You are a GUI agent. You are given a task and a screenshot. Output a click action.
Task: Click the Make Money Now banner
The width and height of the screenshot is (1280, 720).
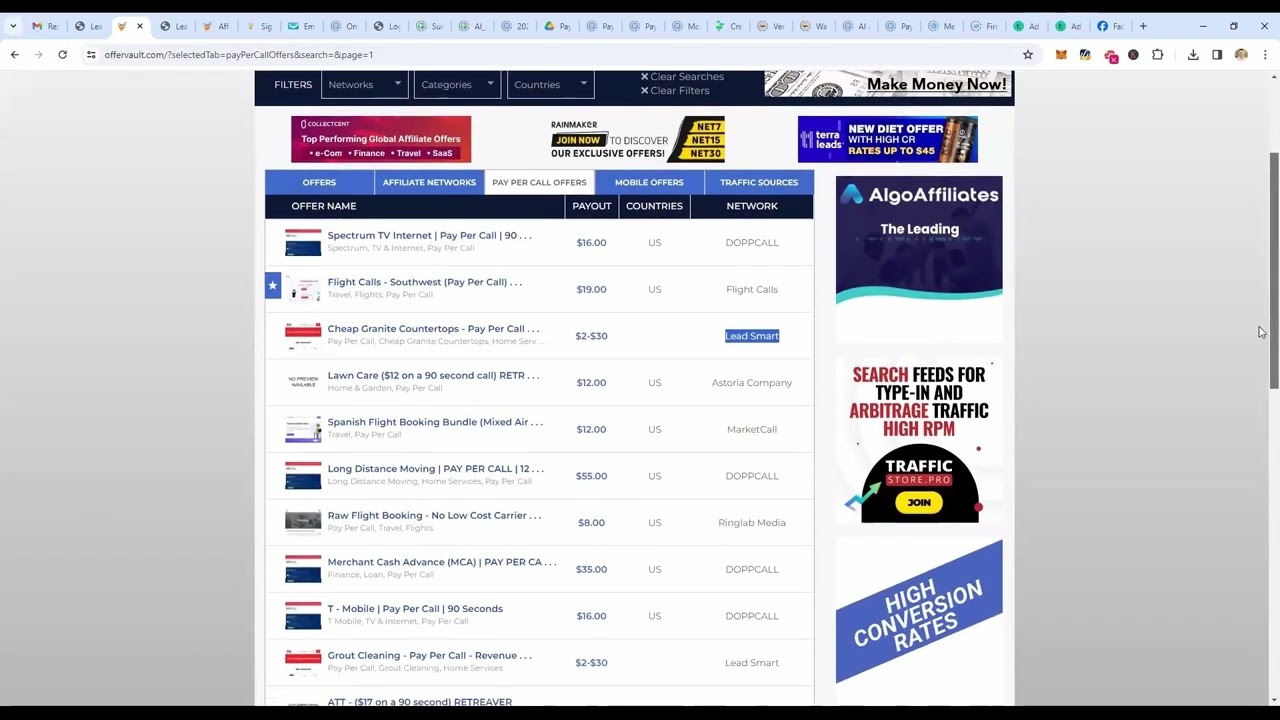click(x=888, y=84)
